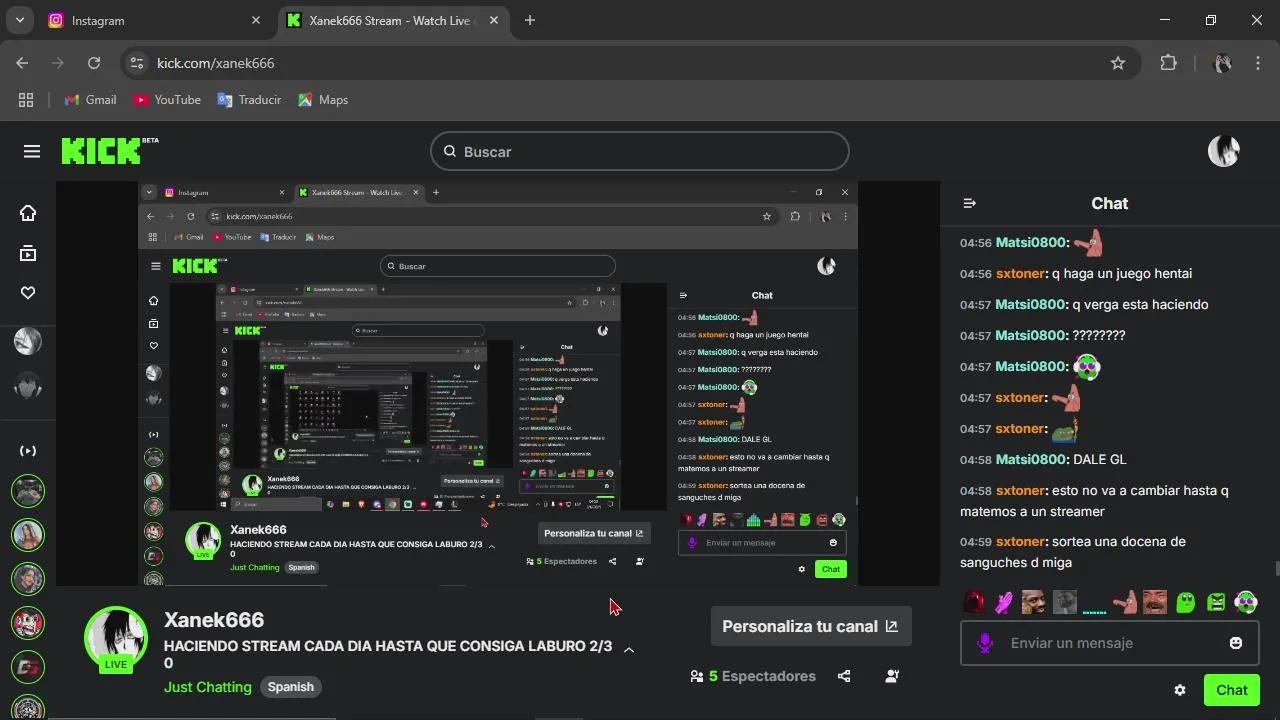
Task: Close the Instagram tab
Action: pos(256,20)
